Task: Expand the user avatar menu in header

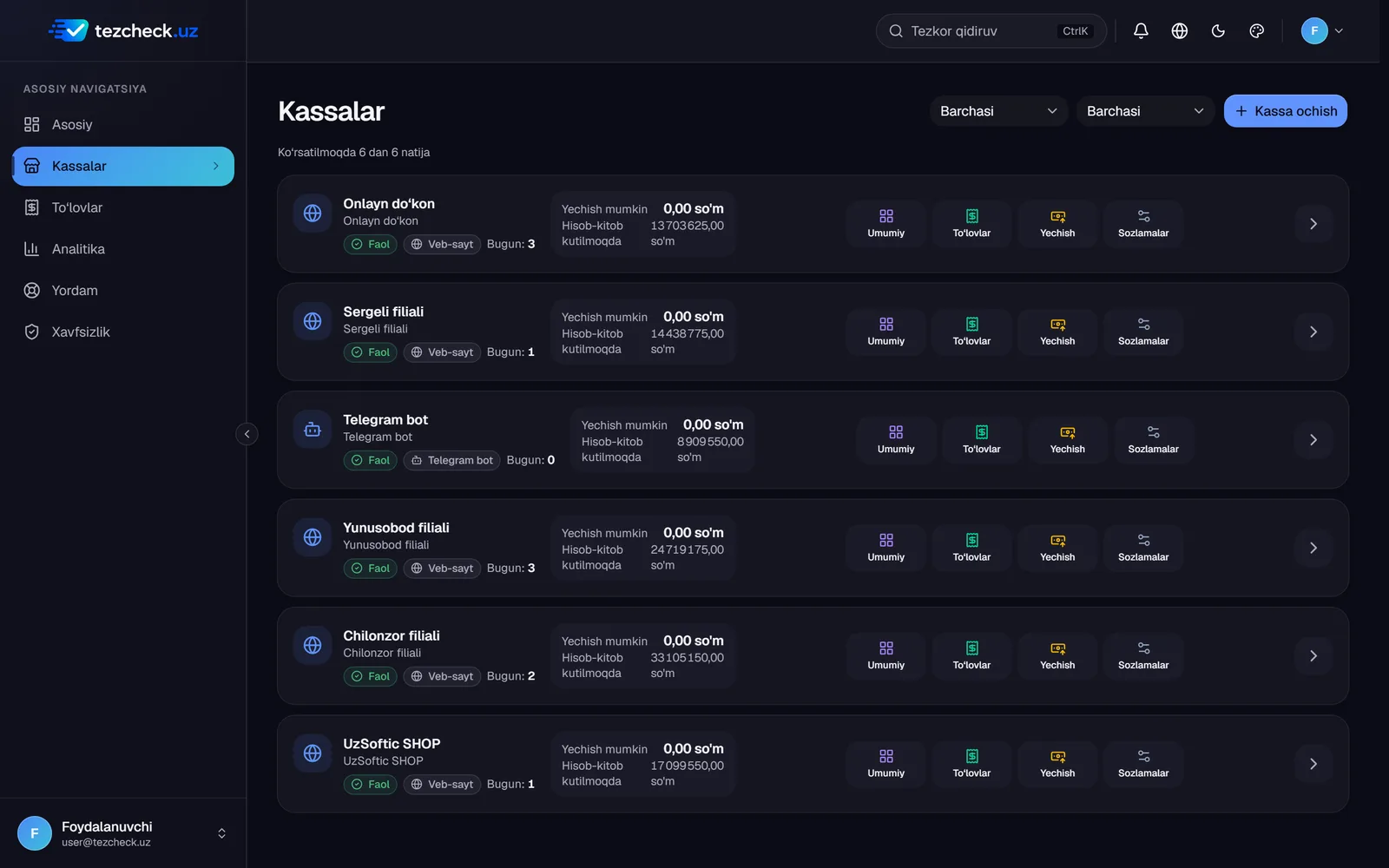Action: [1322, 31]
